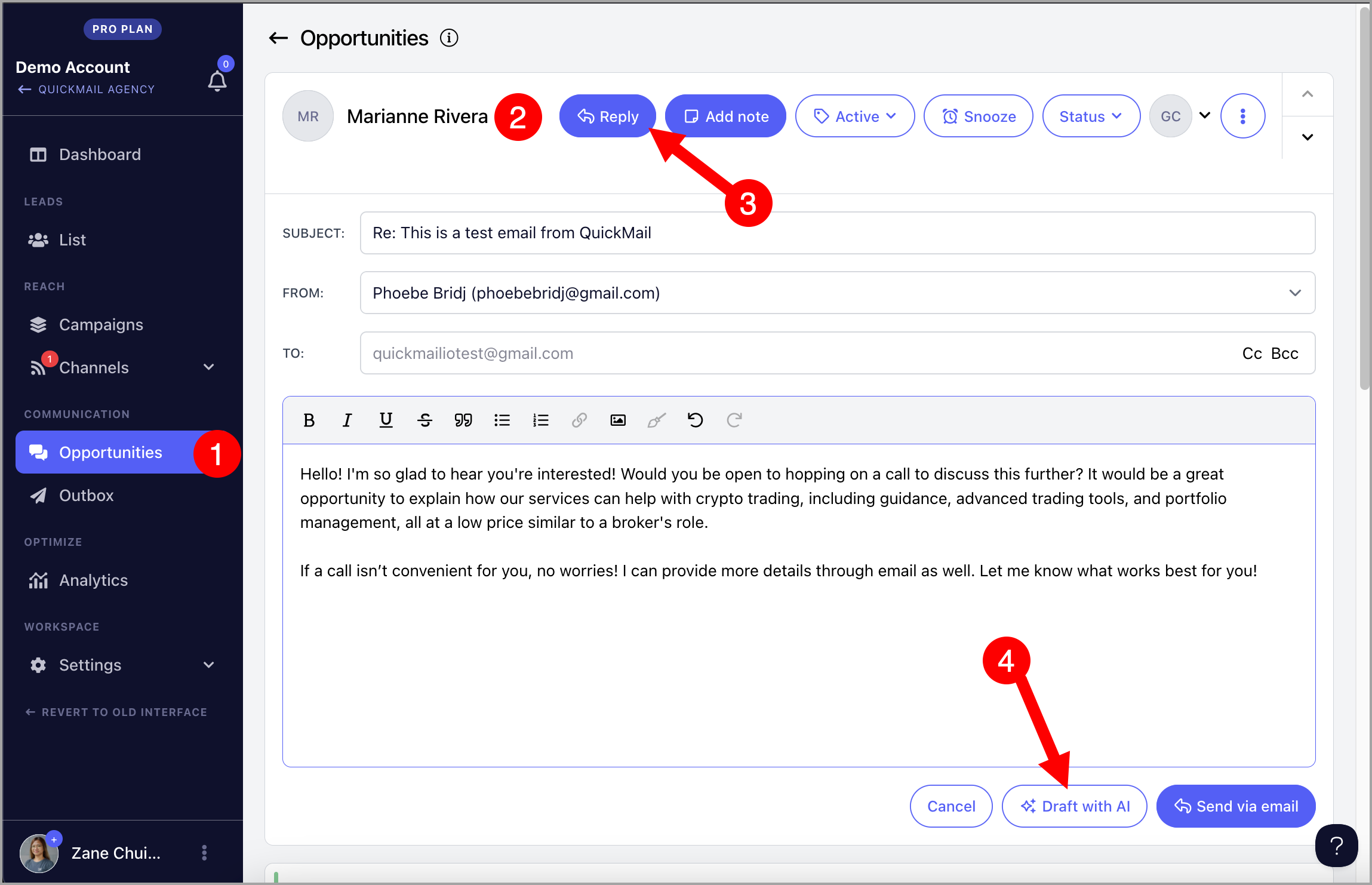Go to previous opportunity with up chevron
This screenshot has height=885, width=1372.
coord(1308,94)
